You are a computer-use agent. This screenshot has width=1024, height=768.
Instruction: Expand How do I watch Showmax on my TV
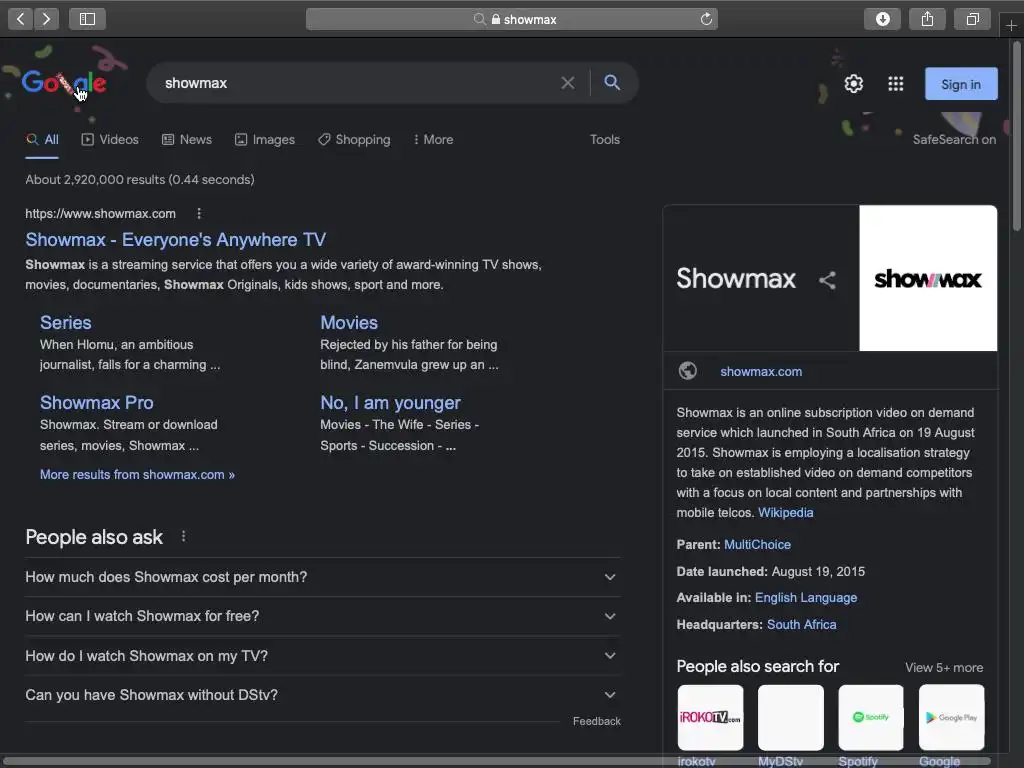tap(323, 656)
